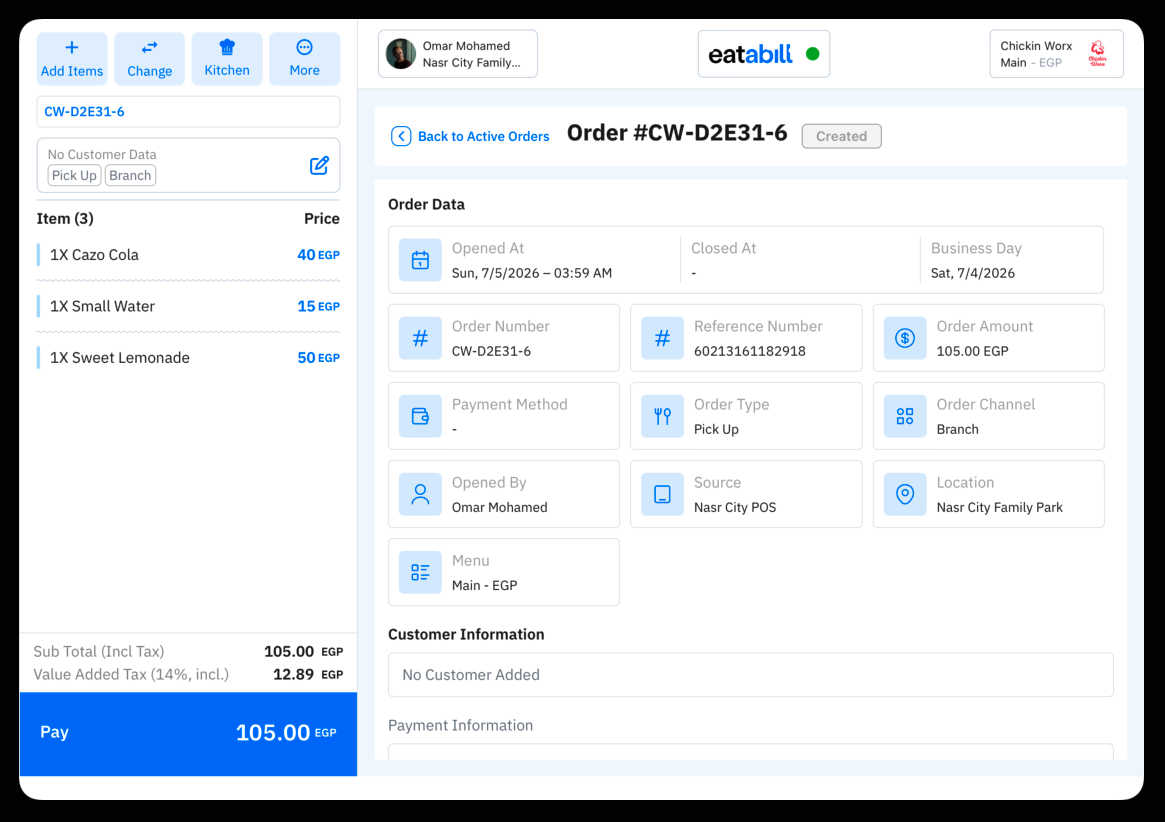Send order to Kitchen
This screenshot has width=1165, height=822.
[x=227, y=59]
